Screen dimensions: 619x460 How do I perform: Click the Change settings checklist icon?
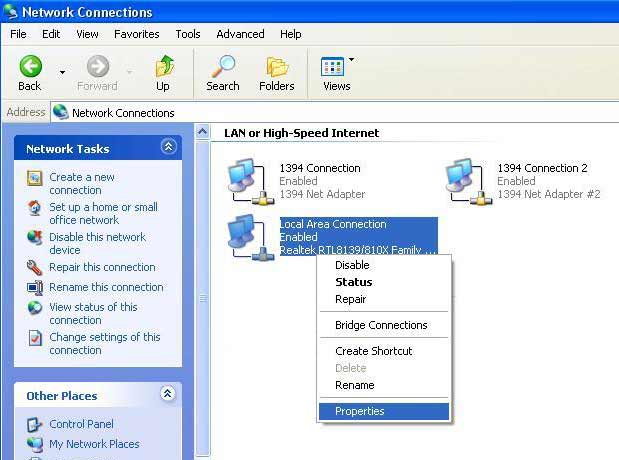pos(35,338)
